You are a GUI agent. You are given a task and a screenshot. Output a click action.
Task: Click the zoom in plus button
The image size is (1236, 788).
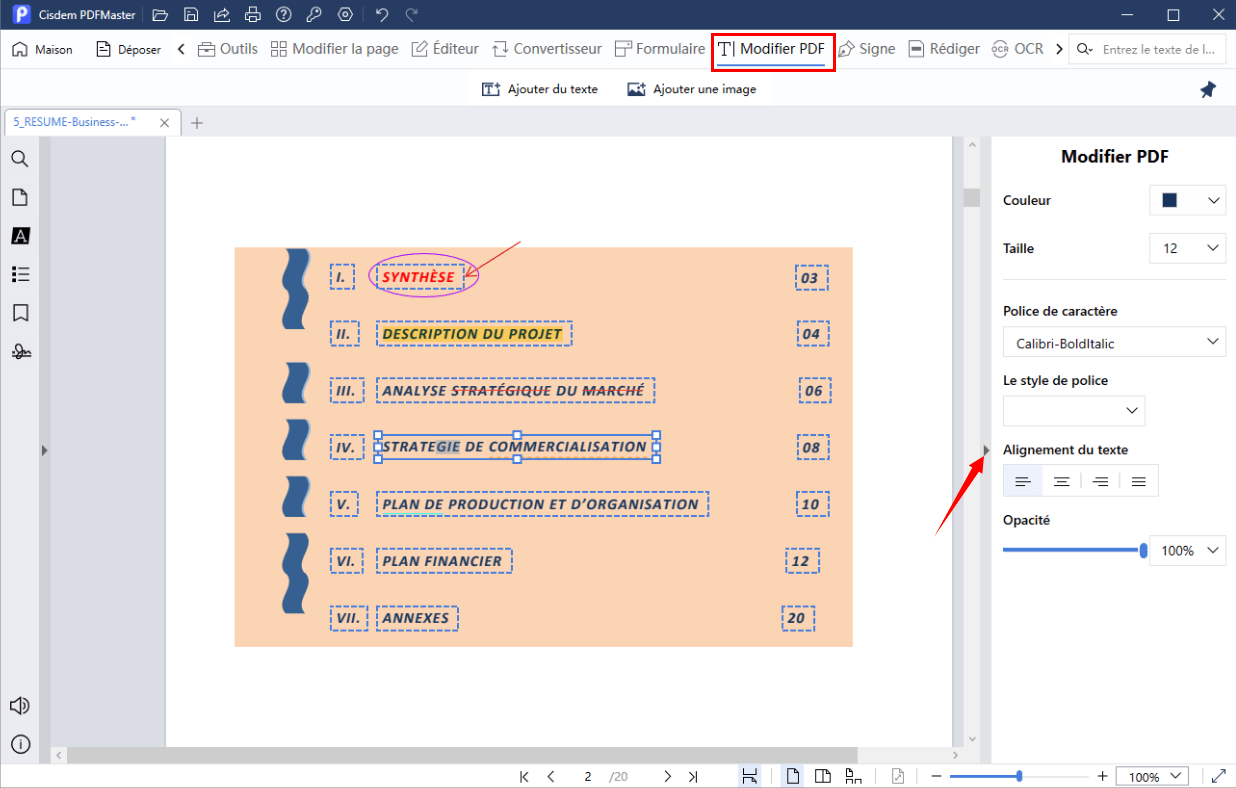[x=1102, y=776]
